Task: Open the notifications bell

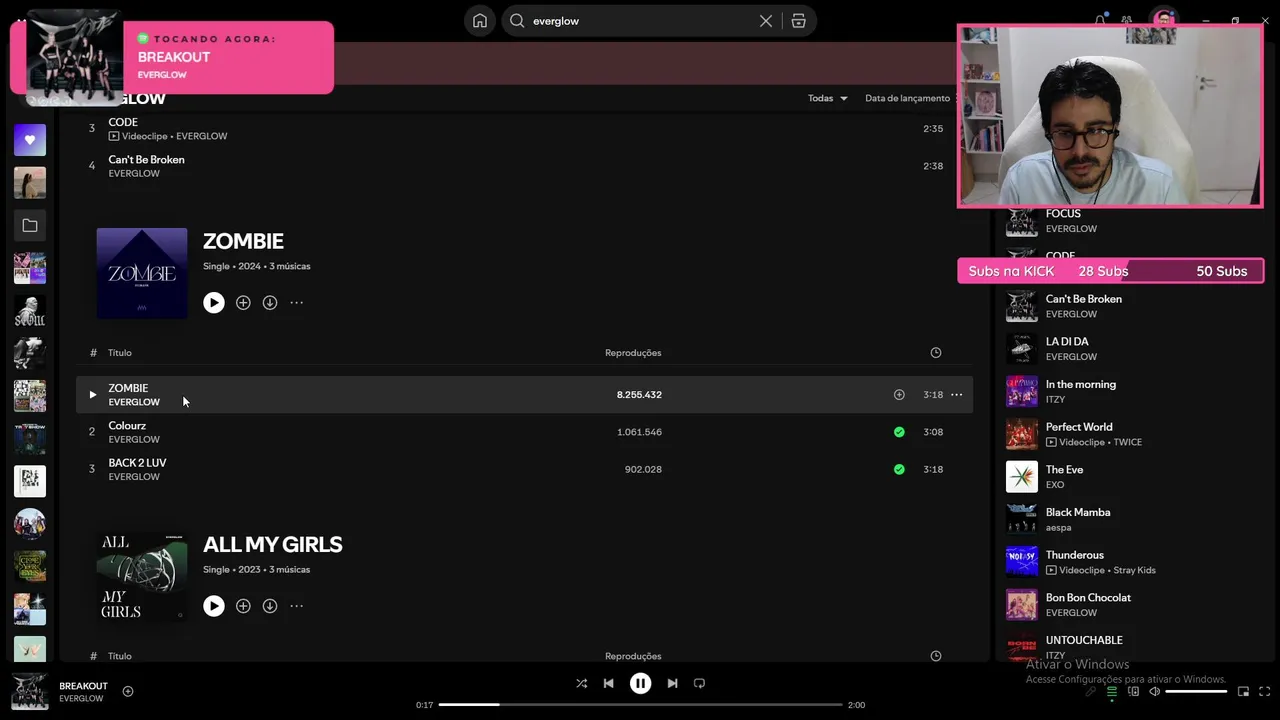Action: [1100, 20]
